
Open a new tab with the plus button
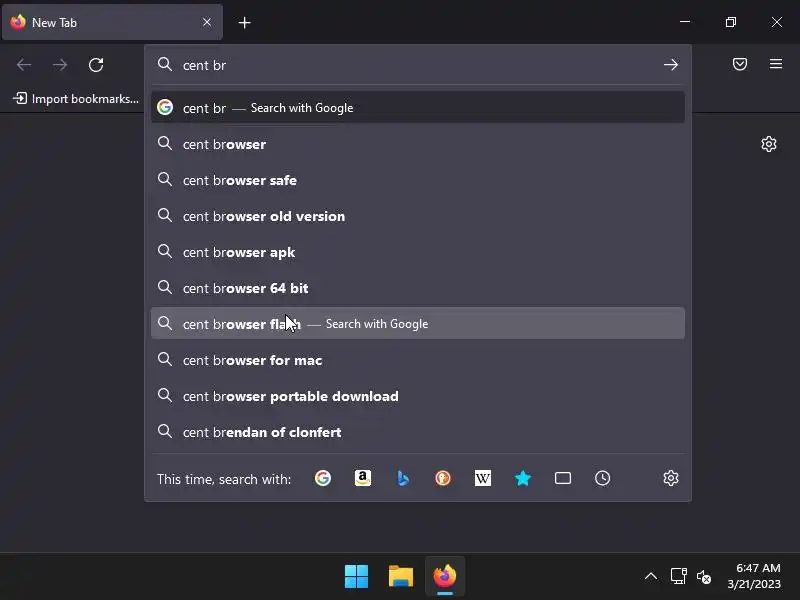pos(244,22)
